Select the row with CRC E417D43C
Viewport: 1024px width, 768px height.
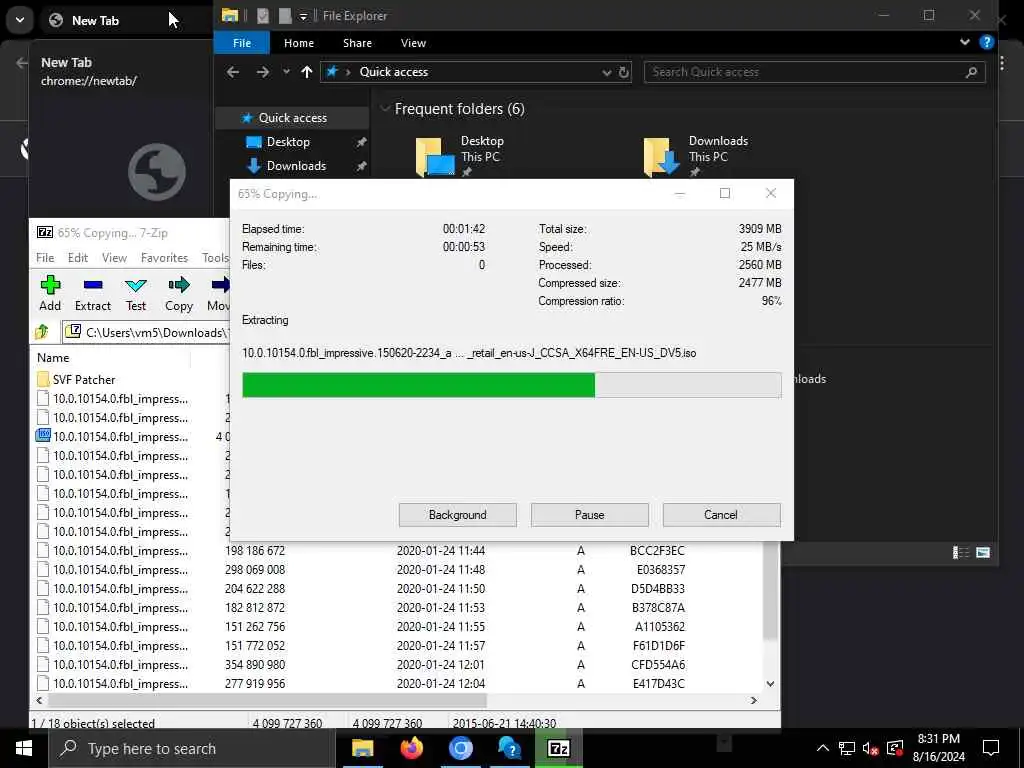click(x=399, y=684)
